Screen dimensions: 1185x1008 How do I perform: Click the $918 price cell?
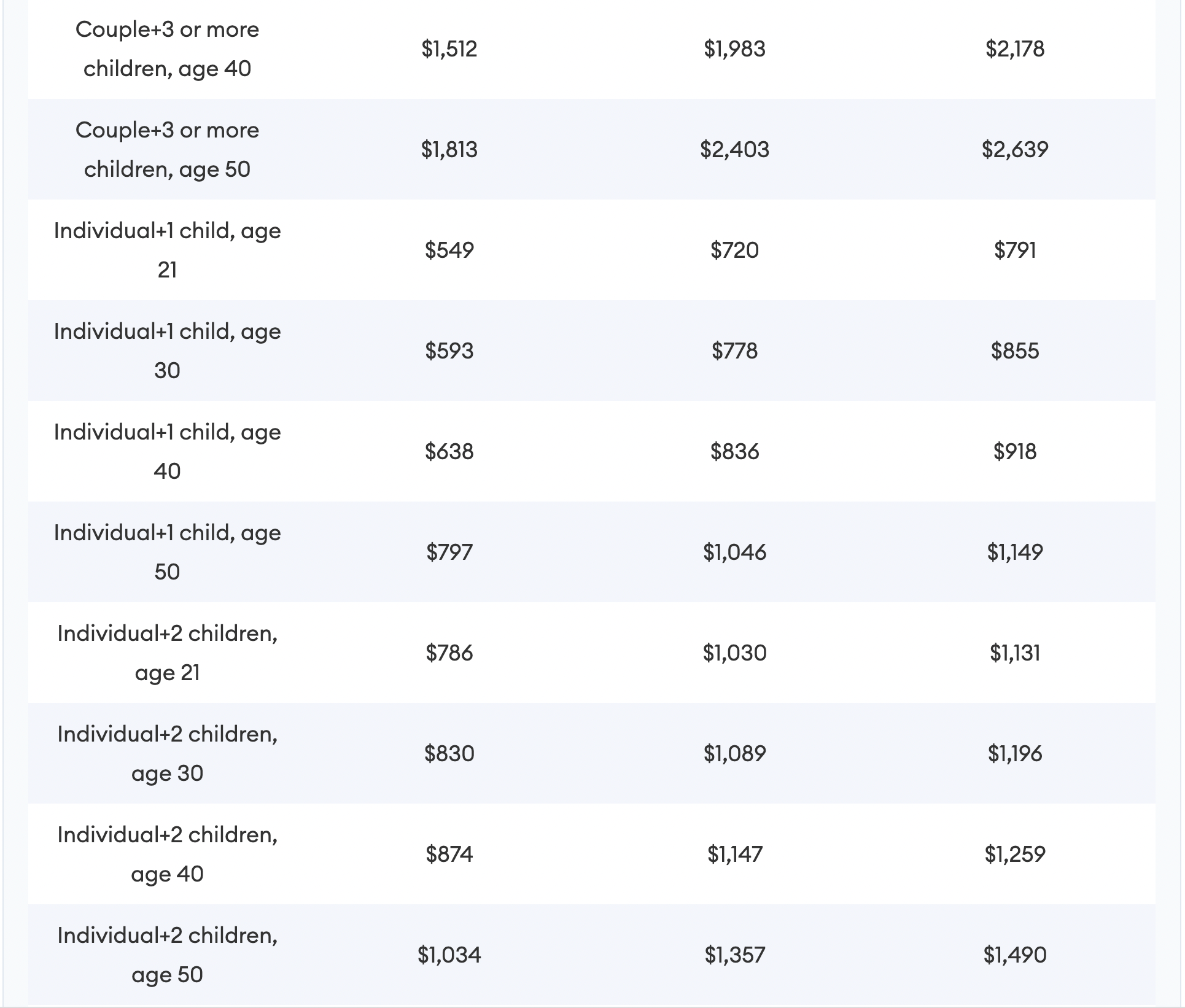[x=1015, y=452]
